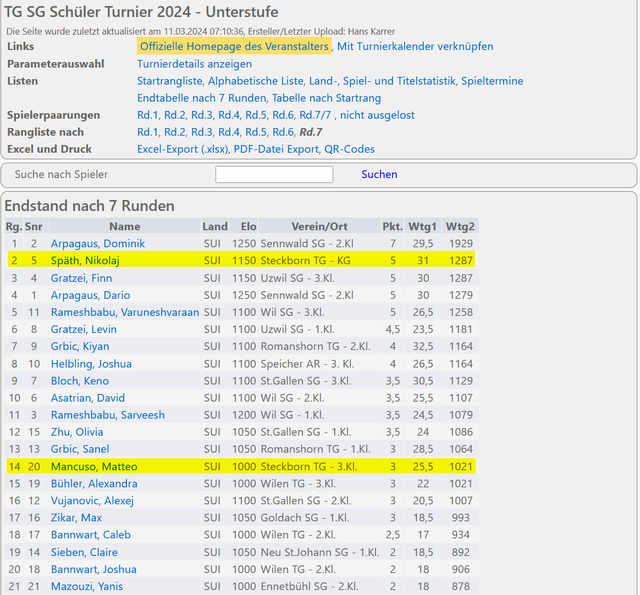Image resolution: width=640 pixels, height=595 pixels.
Task: Open Alphabetische Liste
Action: pyautogui.click(x=256, y=81)
